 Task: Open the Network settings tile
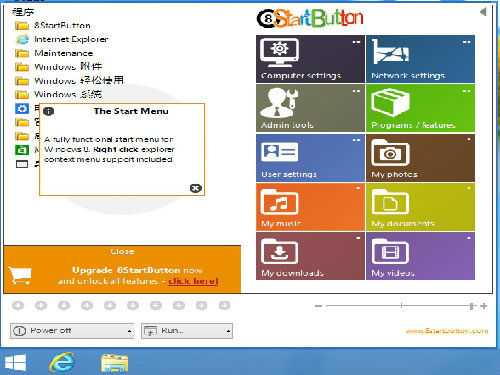(x=420, y=59)
